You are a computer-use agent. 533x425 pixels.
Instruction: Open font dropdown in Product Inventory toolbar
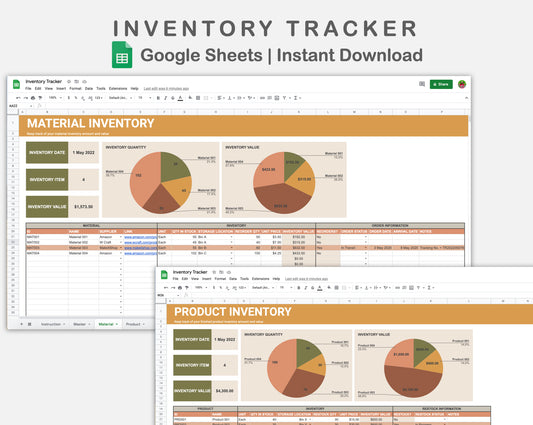(263, 288)
